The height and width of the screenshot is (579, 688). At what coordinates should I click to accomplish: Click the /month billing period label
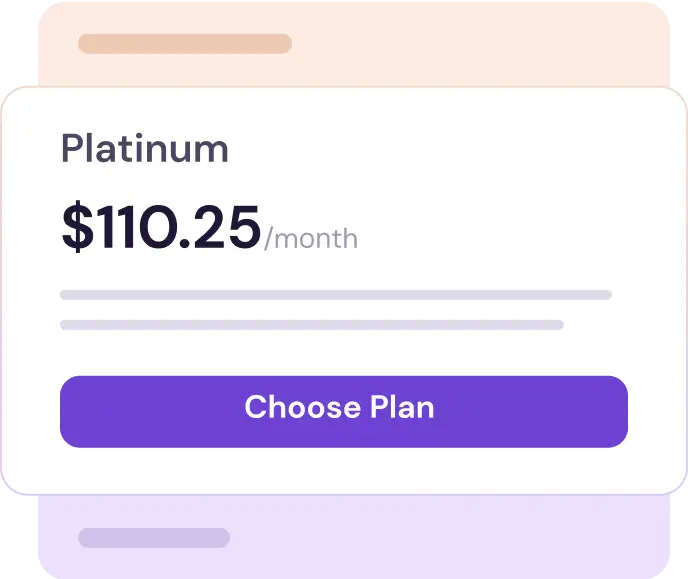pos(311,239)
